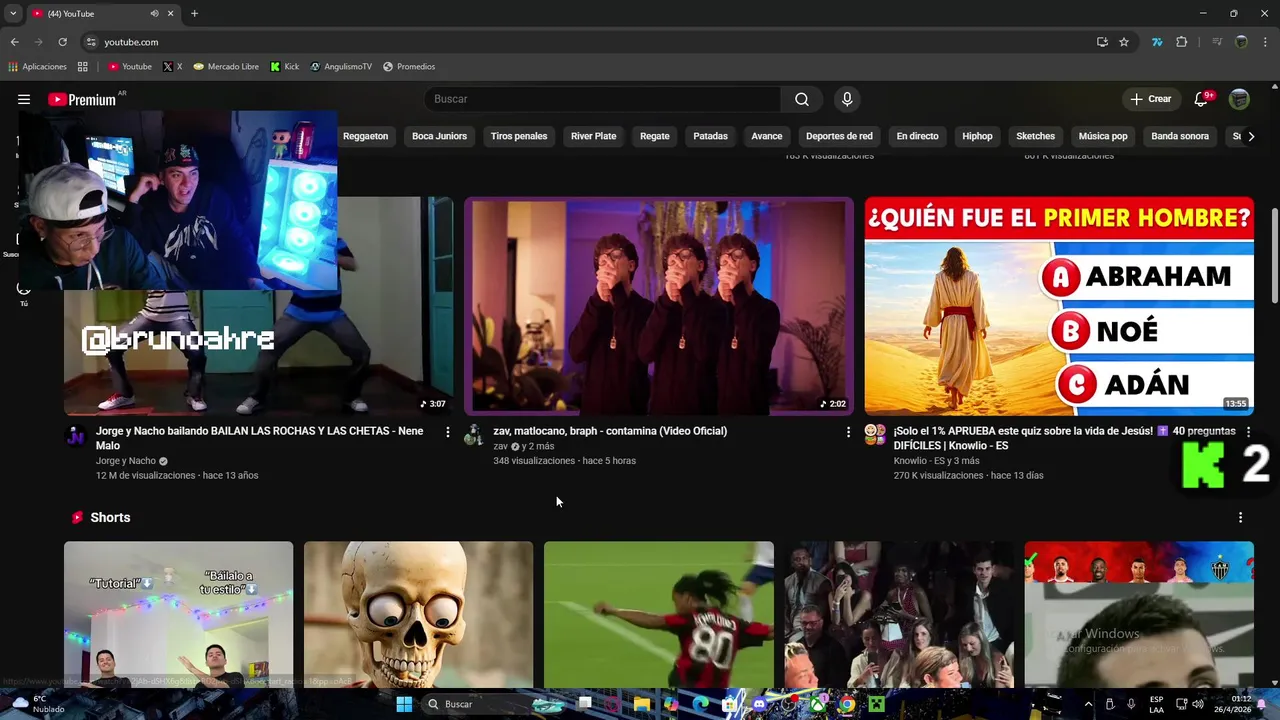Show hidden system tray icons

1088,704
